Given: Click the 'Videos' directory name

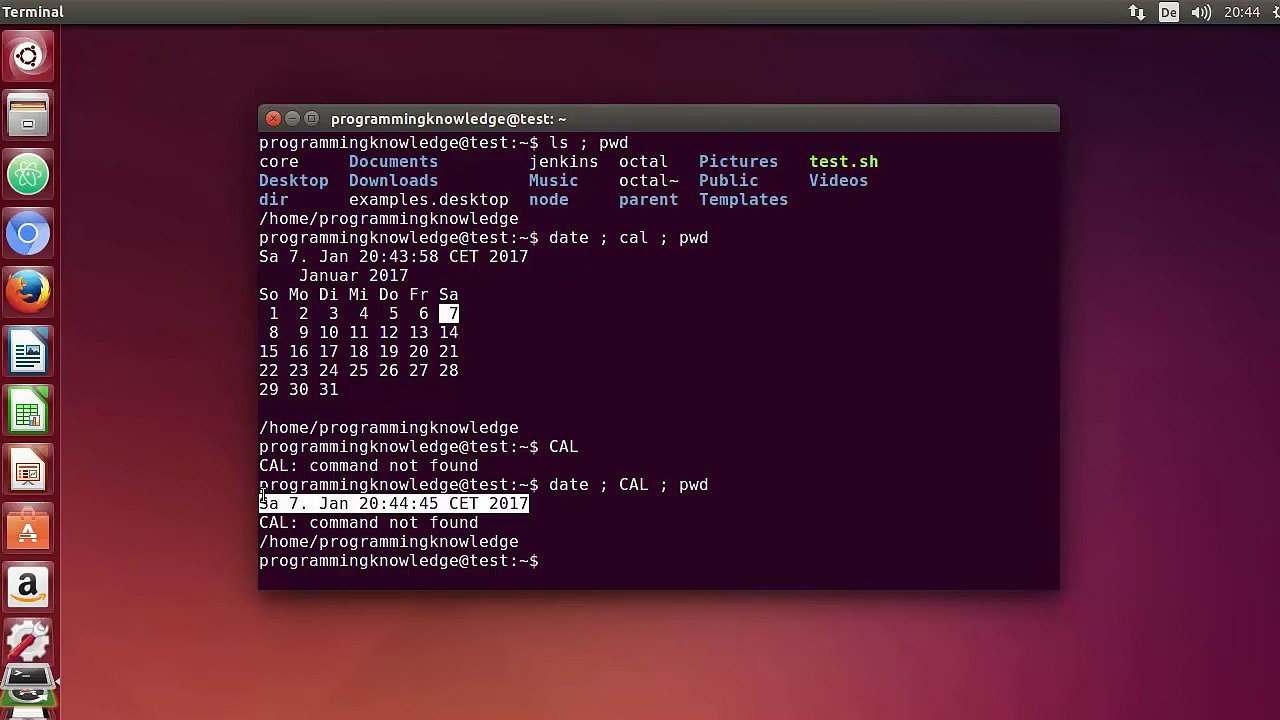Looking at the screenshot, I should click(x=838, y=180).
